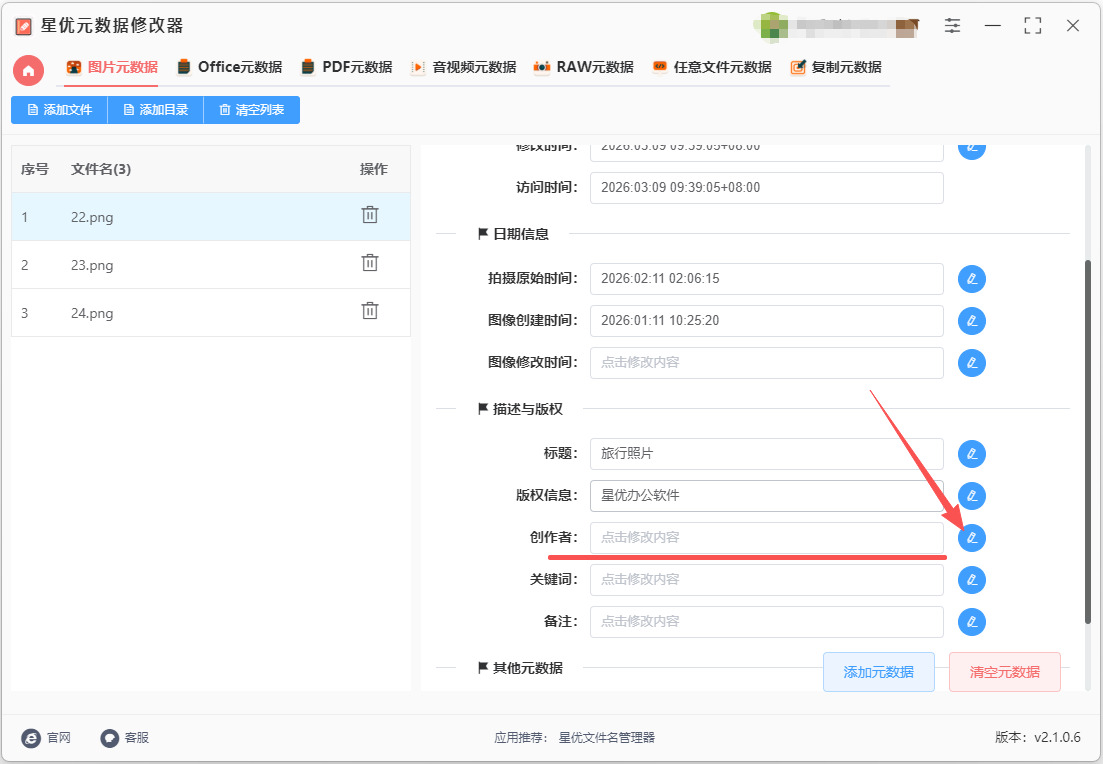This screenshot has height=764, width=1103.
Task: Click the 版权信息 input field
Action: click(767, 496)
